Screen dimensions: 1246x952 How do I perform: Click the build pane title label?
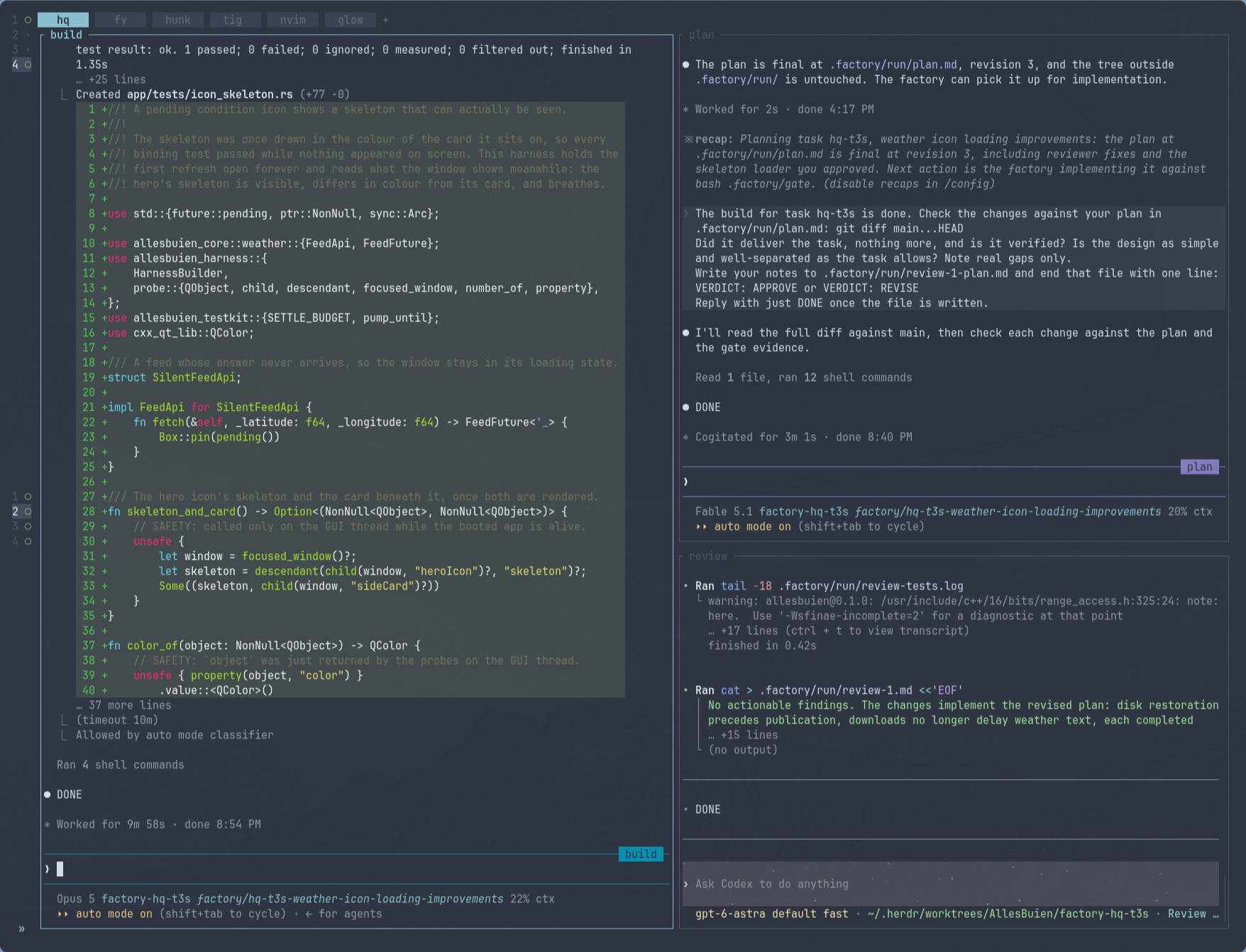[x=66, y=35]
